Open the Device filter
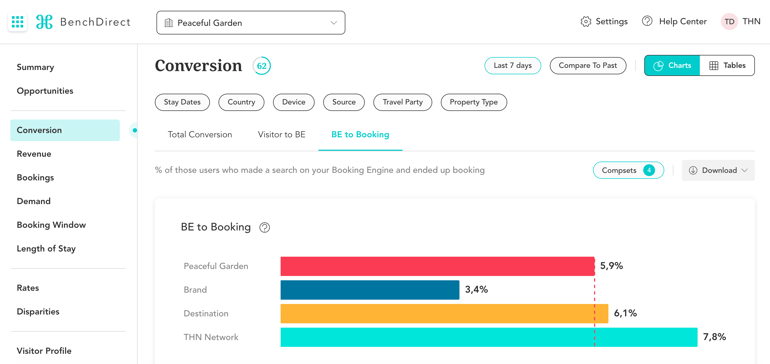770x364 pixels. [294, 102]
